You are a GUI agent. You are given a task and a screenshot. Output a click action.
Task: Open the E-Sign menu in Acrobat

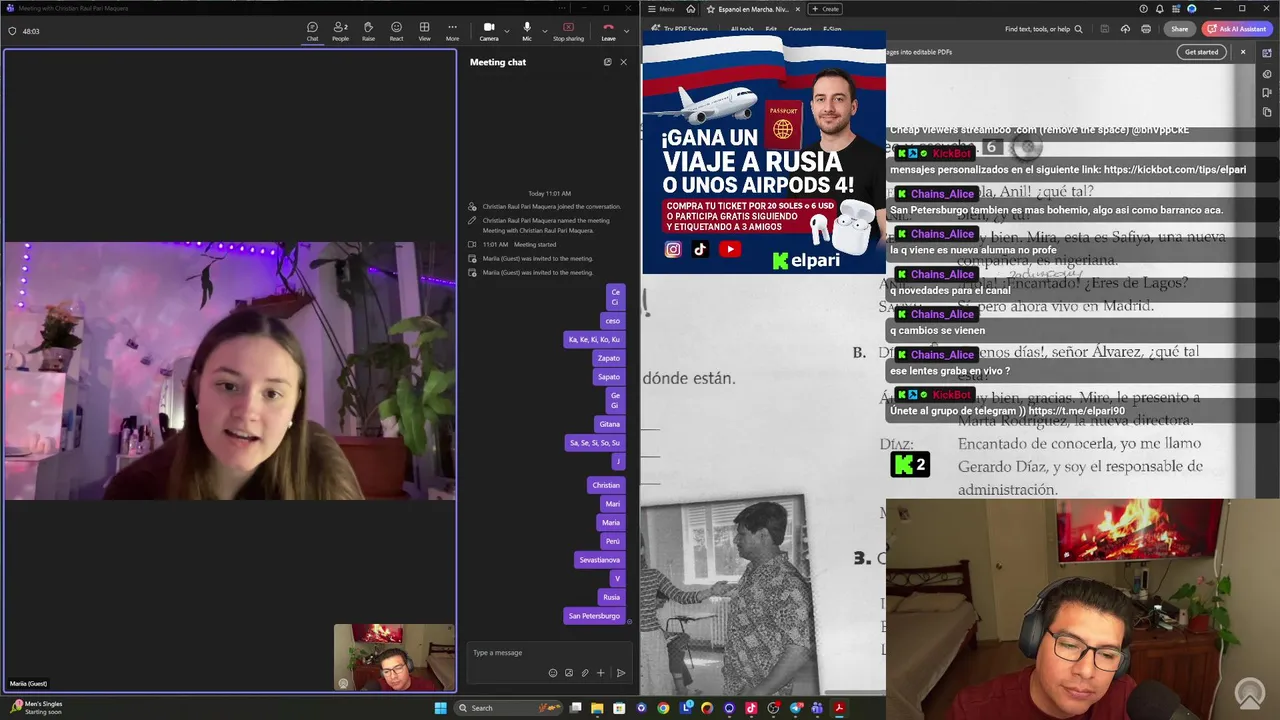click(832, 29)
